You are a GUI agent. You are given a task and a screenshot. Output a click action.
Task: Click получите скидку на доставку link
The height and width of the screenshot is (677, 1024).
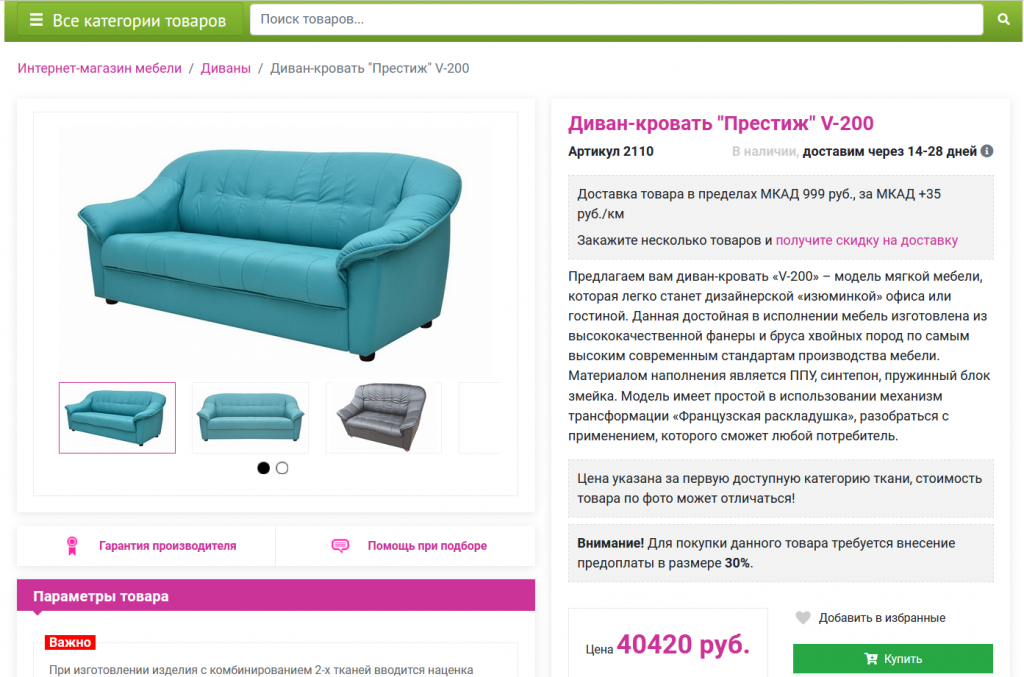coord(867,240)
